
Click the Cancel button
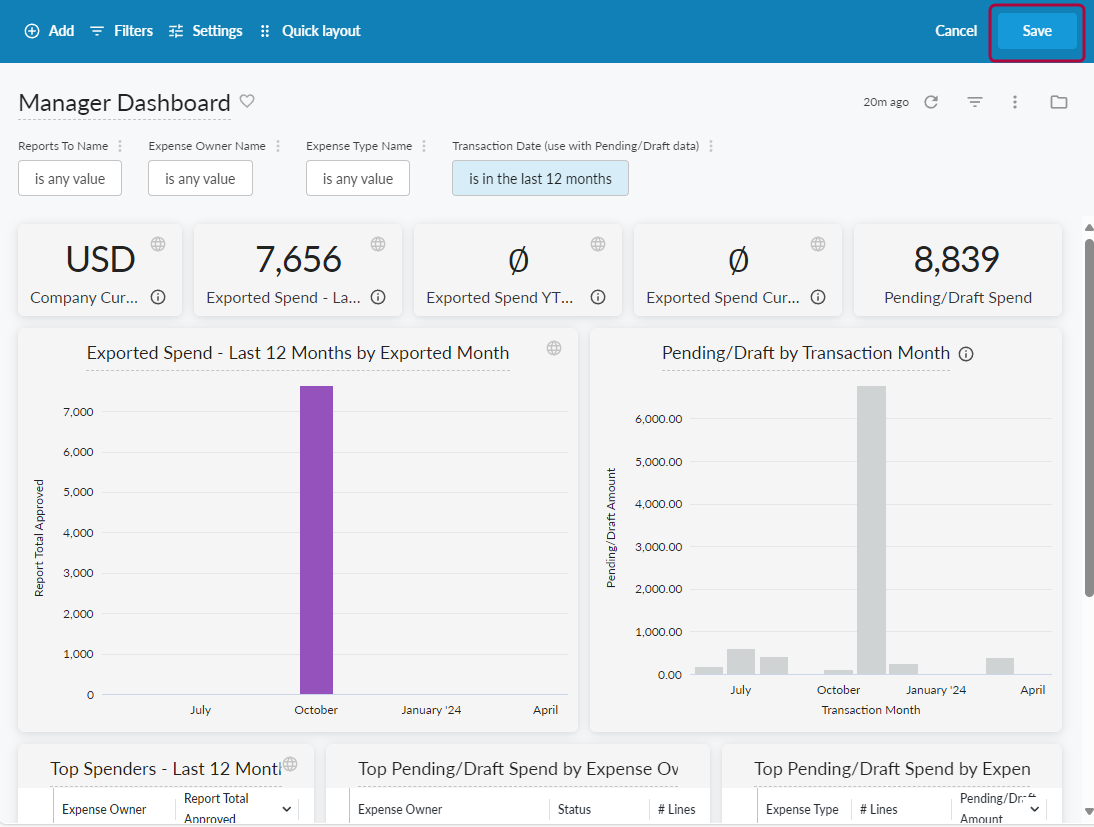[x=956, y=31]
